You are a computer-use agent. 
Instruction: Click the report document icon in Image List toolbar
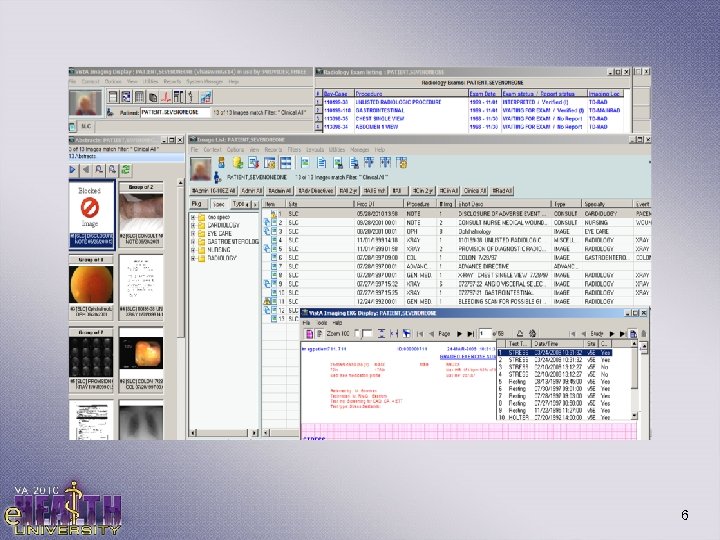coord(321,163)
